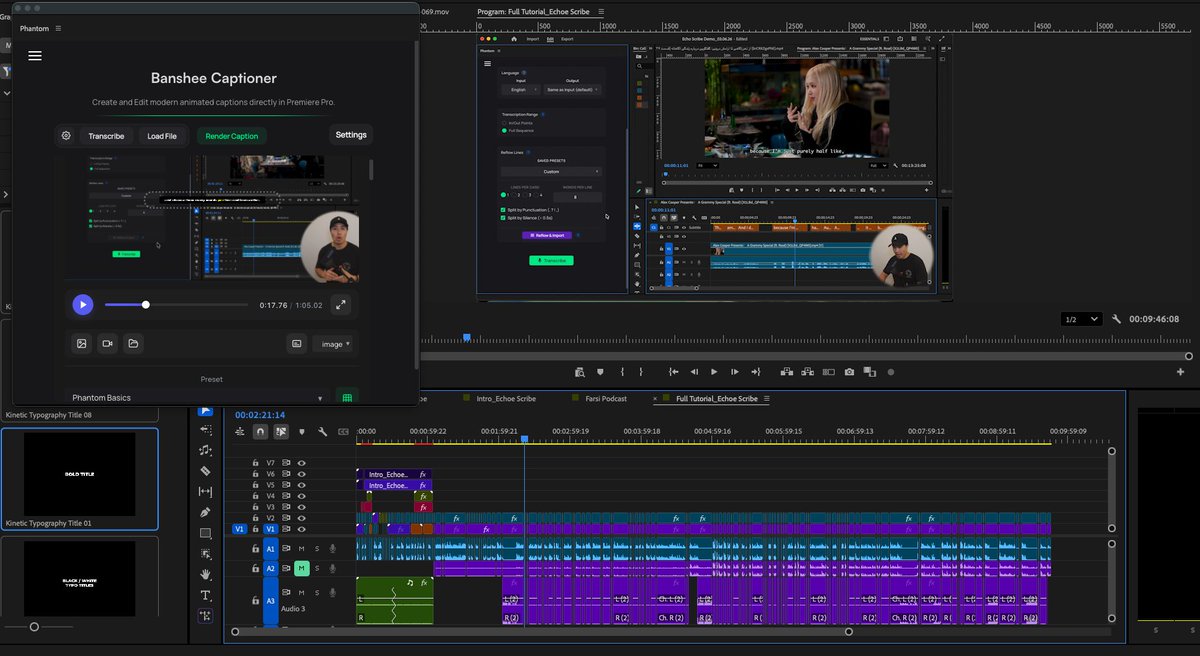Viewport: 1200px width, 656px height.
Task: Add a marker in the timeline header
Action: [302, 432]
